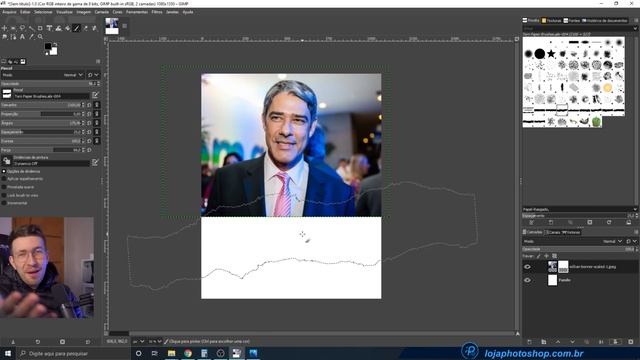Select the Color Picker eyedropper tool
640x360 pixels.
click(31, 37)
